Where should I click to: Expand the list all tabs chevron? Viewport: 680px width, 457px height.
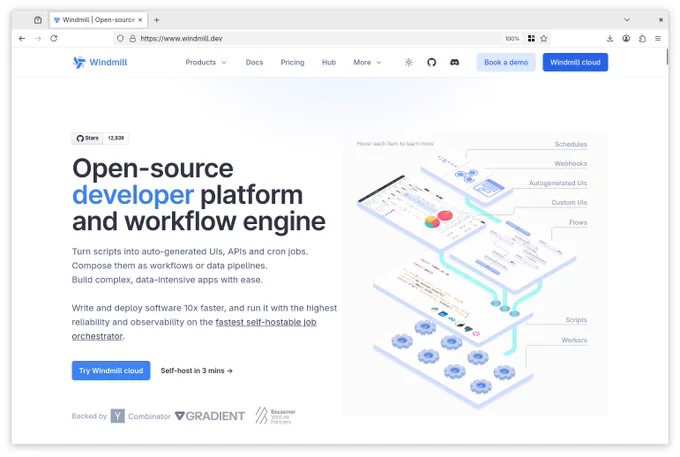[x=627, y=20]
